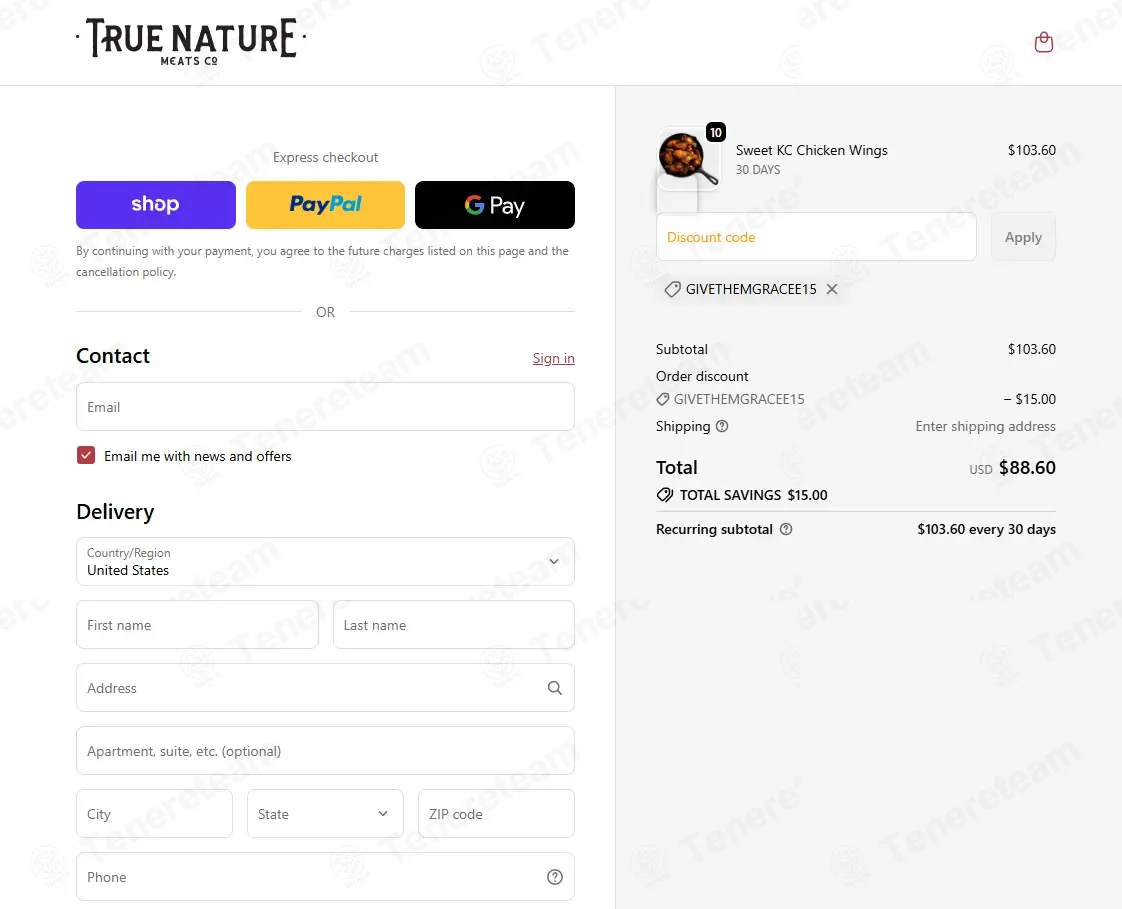Viewport: 1122px width, 909px height.
Task: Expand the State dropdown
Action: pyautogui.click(x=325, y=814)
